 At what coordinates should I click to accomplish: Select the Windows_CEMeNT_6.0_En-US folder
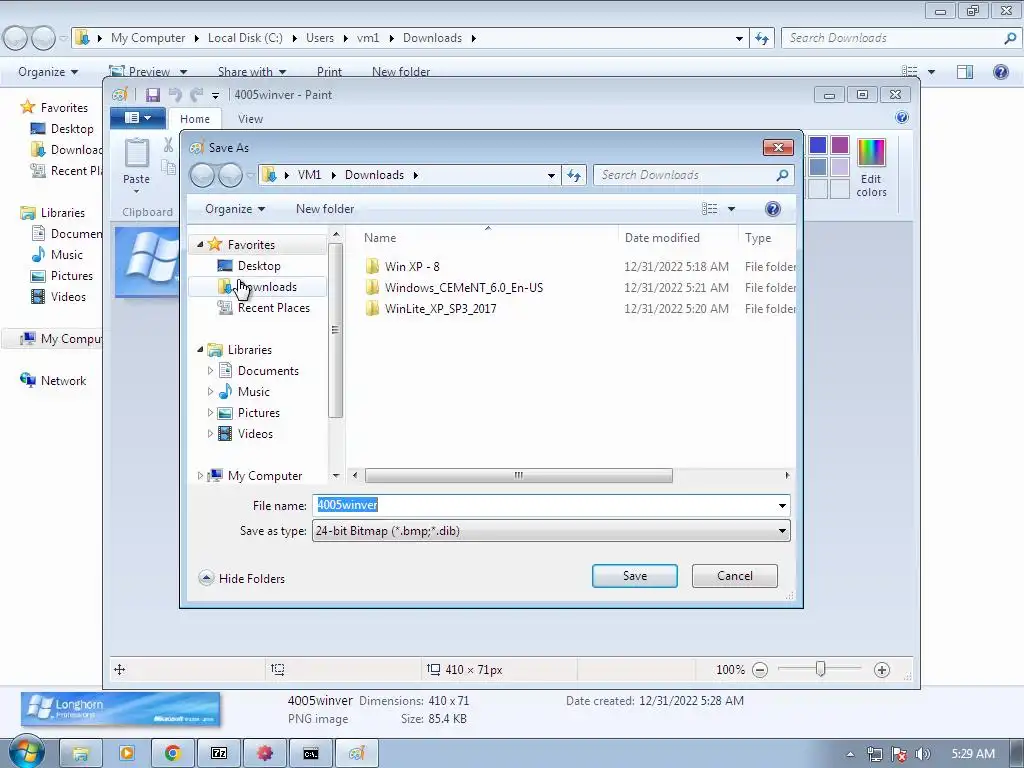[464, 287]
